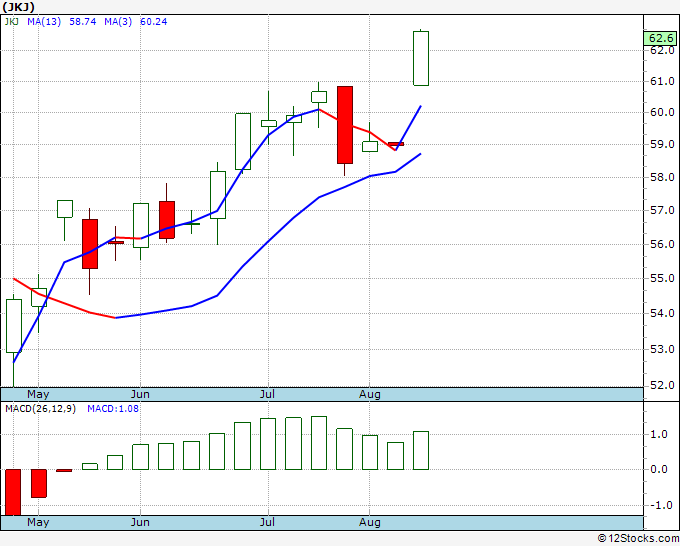Click the 61.0 price axis label
The width and height of the screenshot is (680, 546).
(662, 81)
